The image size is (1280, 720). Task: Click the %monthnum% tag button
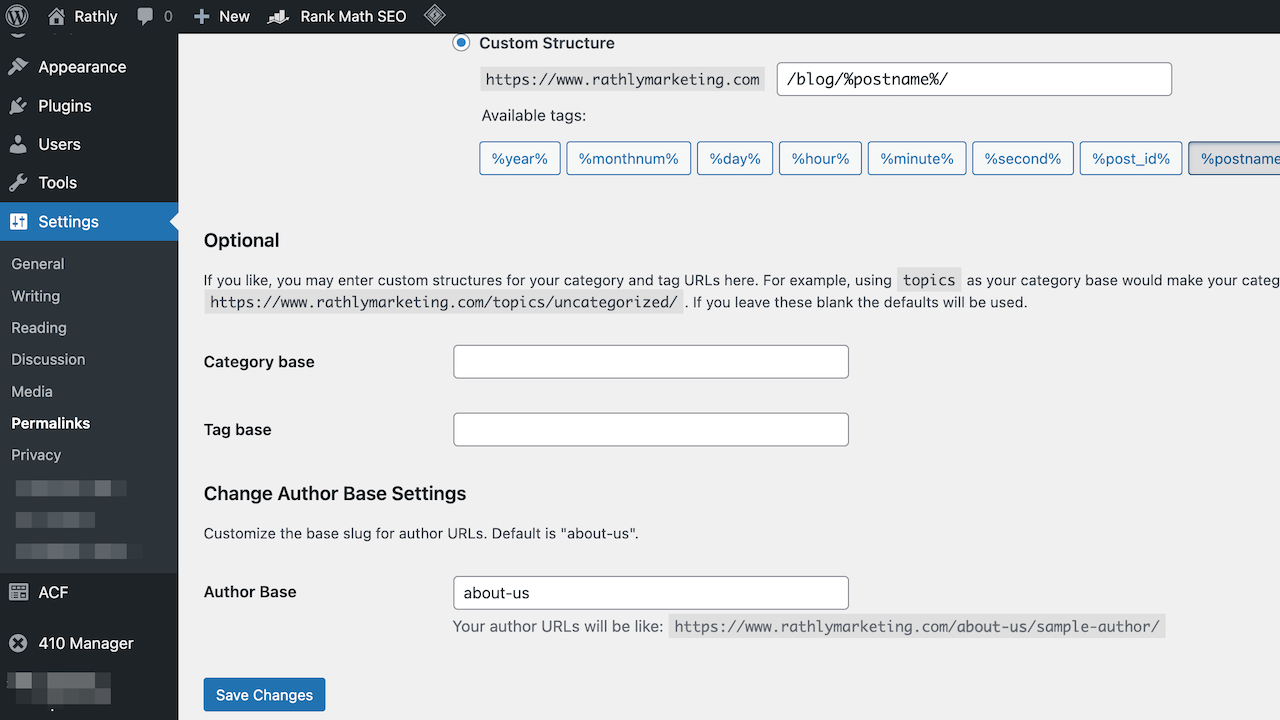pyautogui.click(x=628, y=158)
